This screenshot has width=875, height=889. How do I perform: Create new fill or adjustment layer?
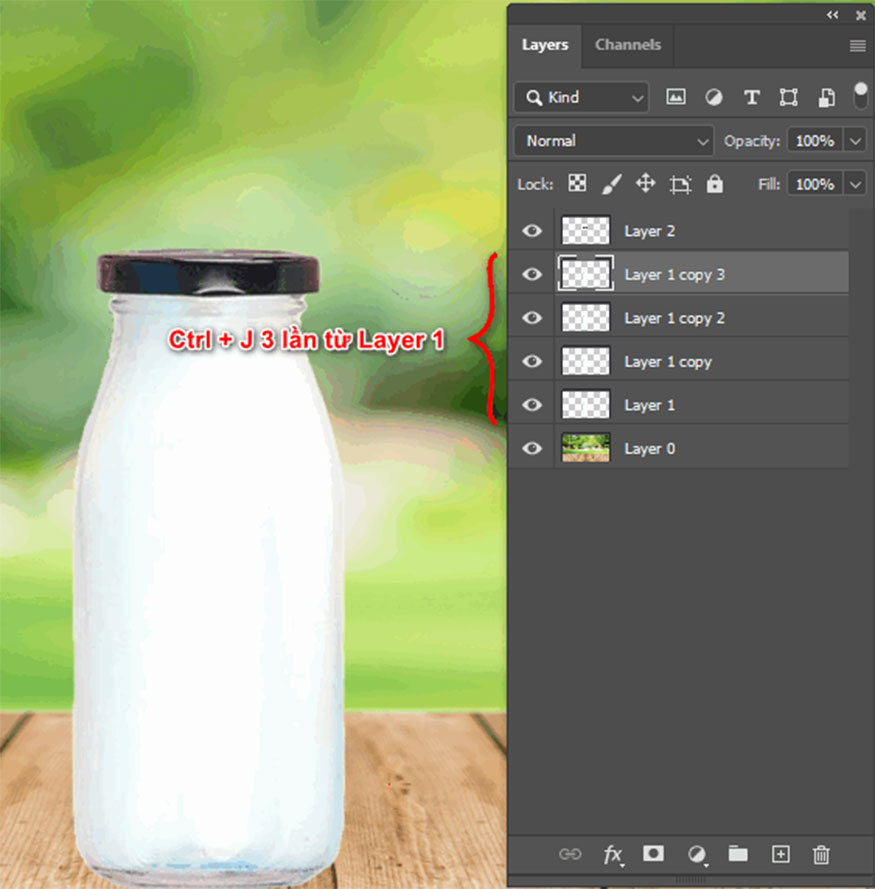click(697, 854)
